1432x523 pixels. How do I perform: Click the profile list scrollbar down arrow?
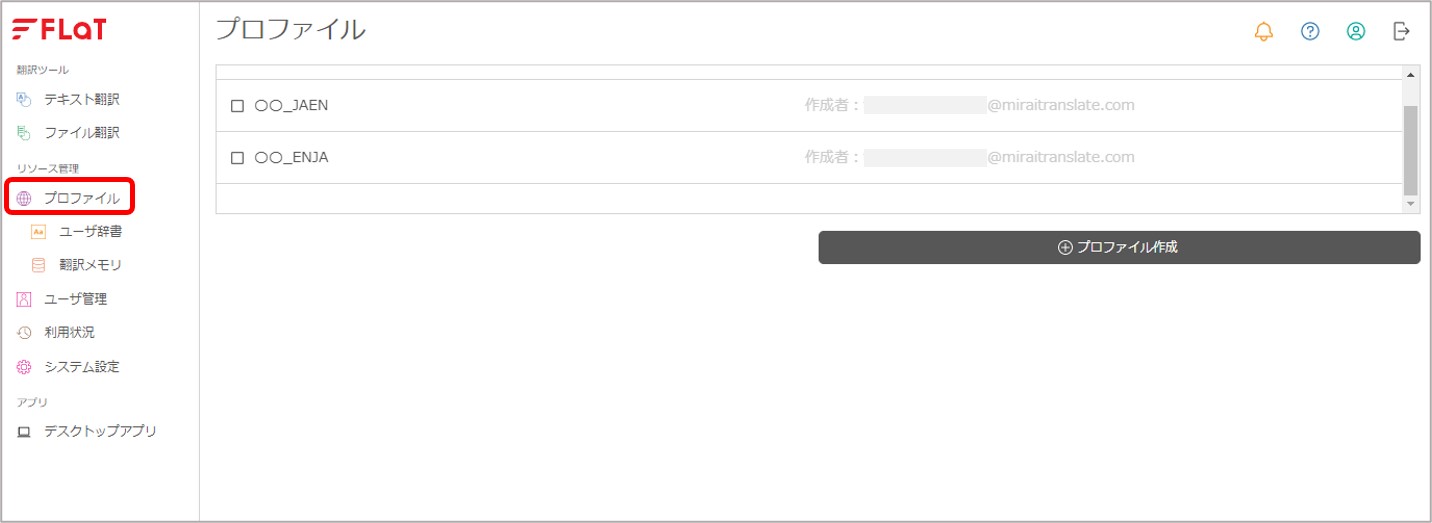coord(1411,203)
